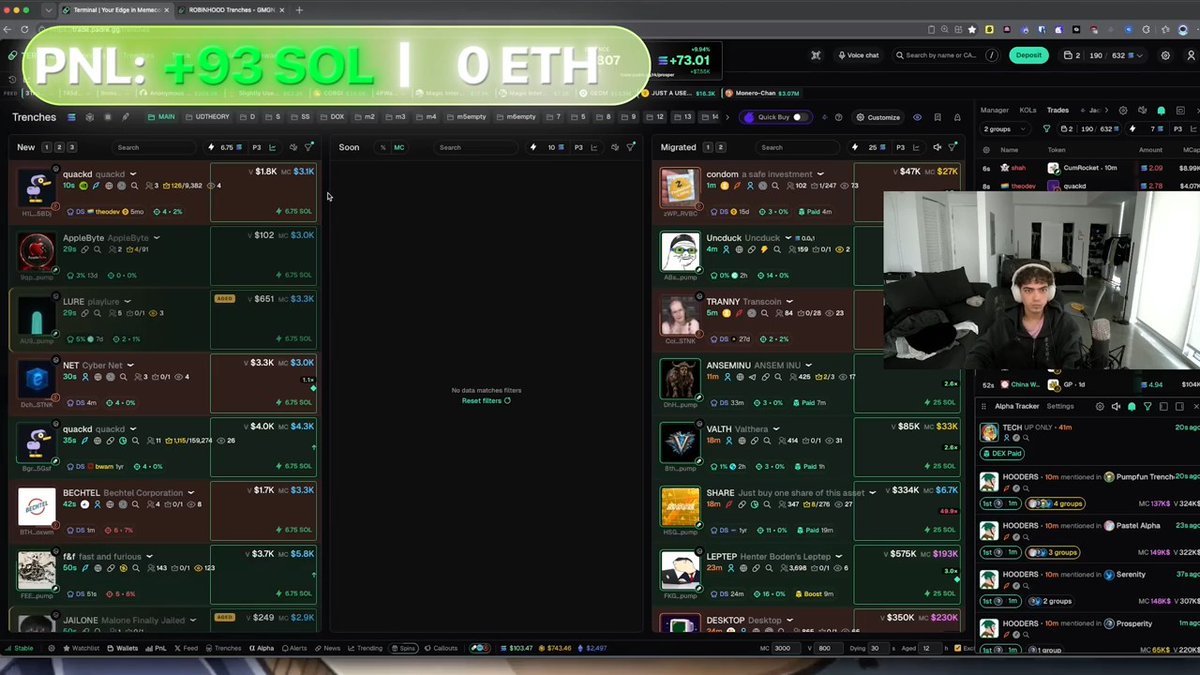The height and width of the screenshot is (675, 1200).
Task: Open the Unduck token thumbnail
Action: 680,251
